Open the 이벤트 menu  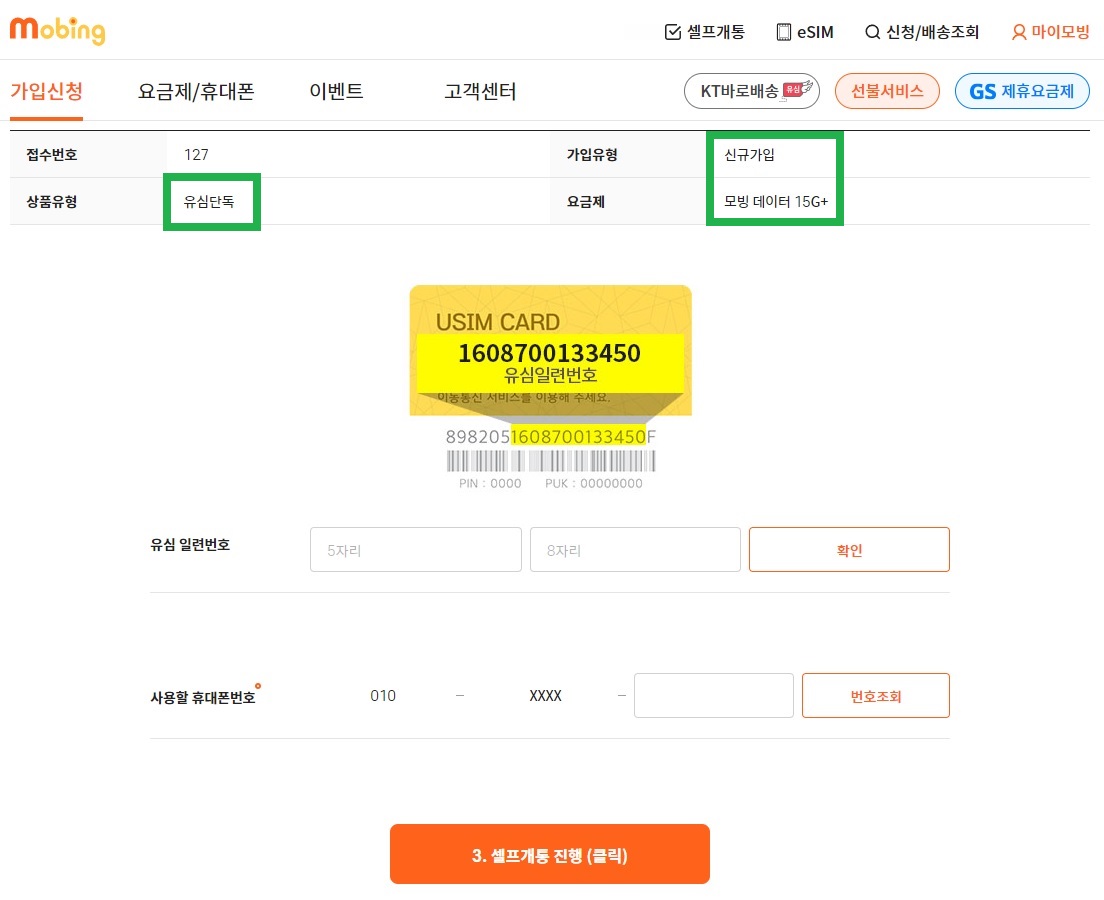pos(337,91)
